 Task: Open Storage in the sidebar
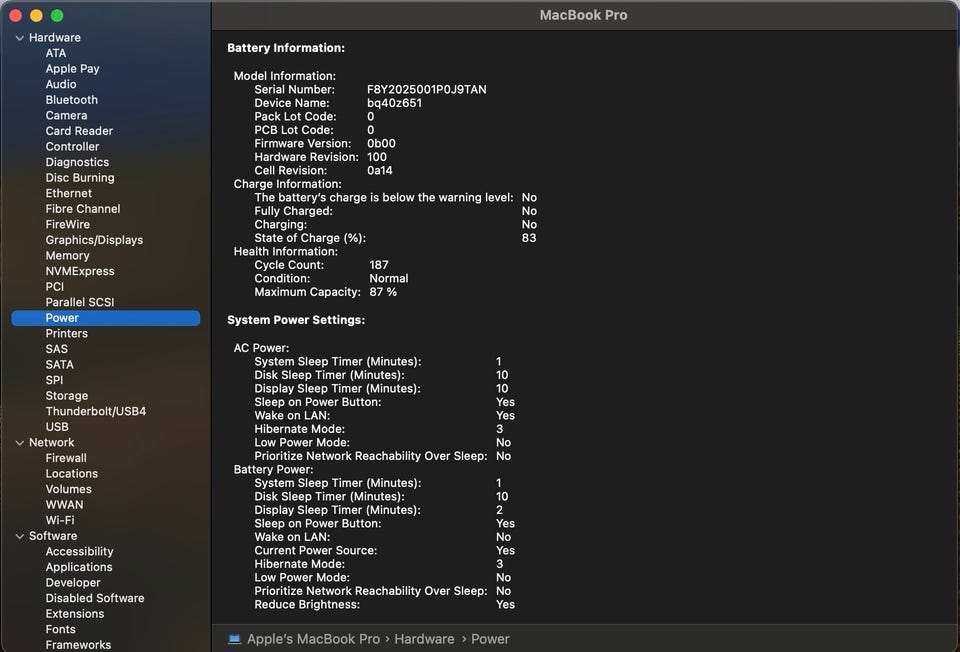[x=67, y=396]
